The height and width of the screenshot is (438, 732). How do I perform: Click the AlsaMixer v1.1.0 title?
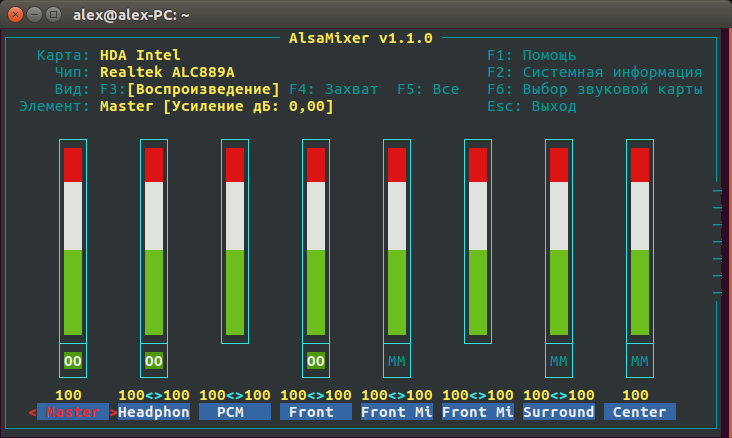tap(361, 38)
